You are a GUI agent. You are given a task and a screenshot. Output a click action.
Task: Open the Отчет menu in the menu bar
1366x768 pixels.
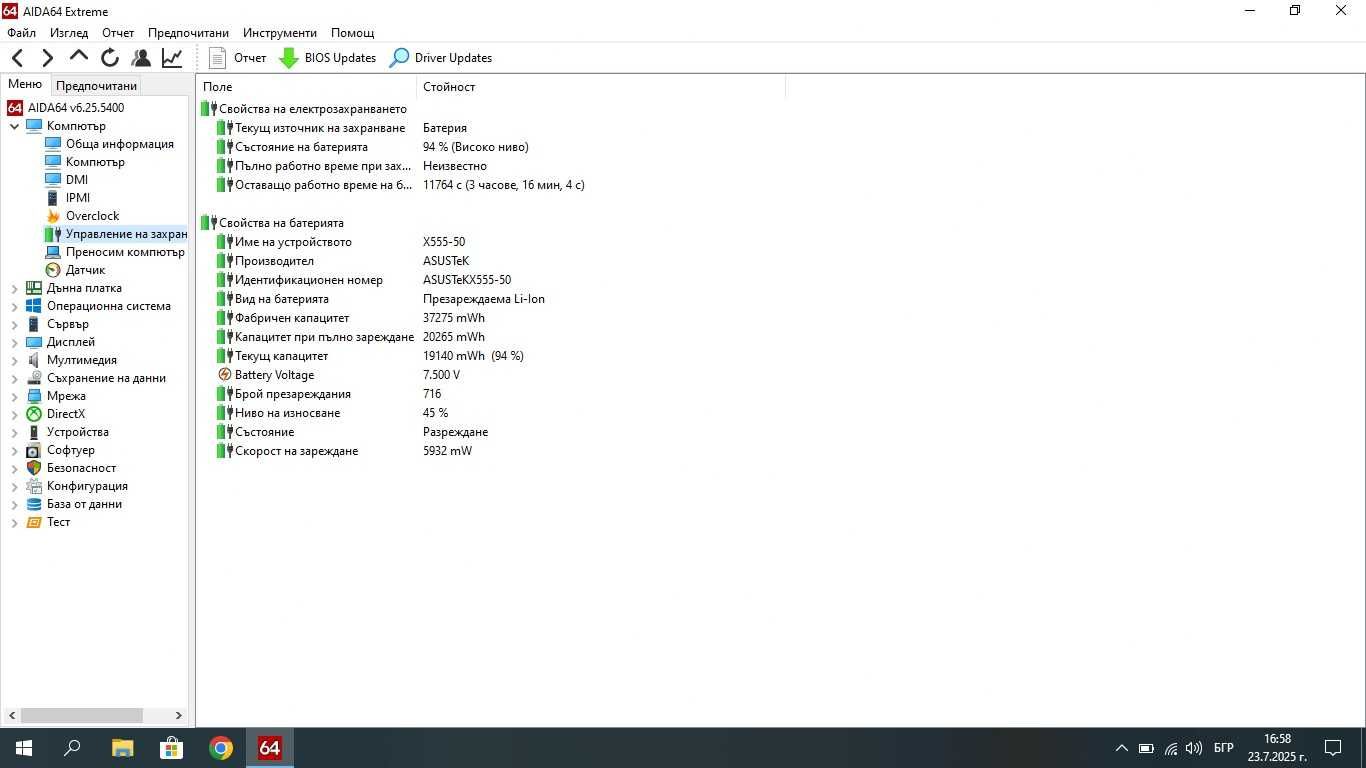click(118, 33)
